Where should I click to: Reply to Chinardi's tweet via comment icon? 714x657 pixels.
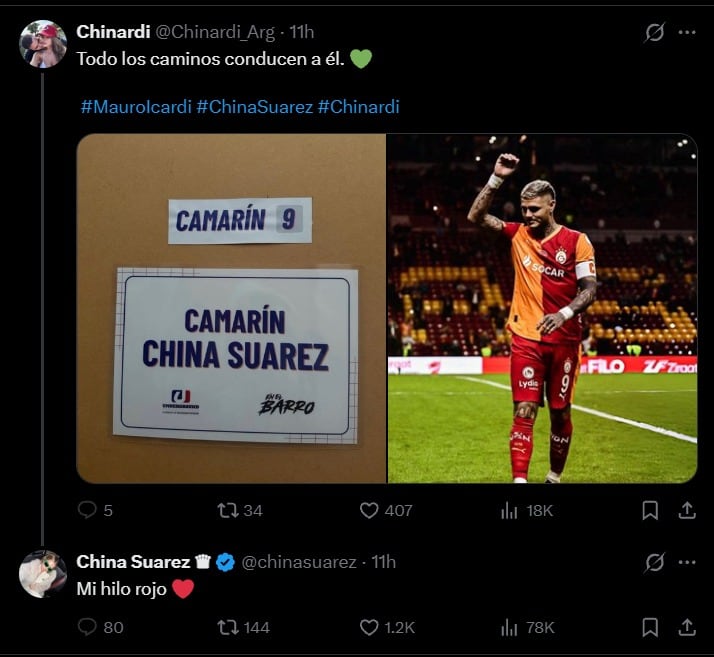tap(87, 510)
